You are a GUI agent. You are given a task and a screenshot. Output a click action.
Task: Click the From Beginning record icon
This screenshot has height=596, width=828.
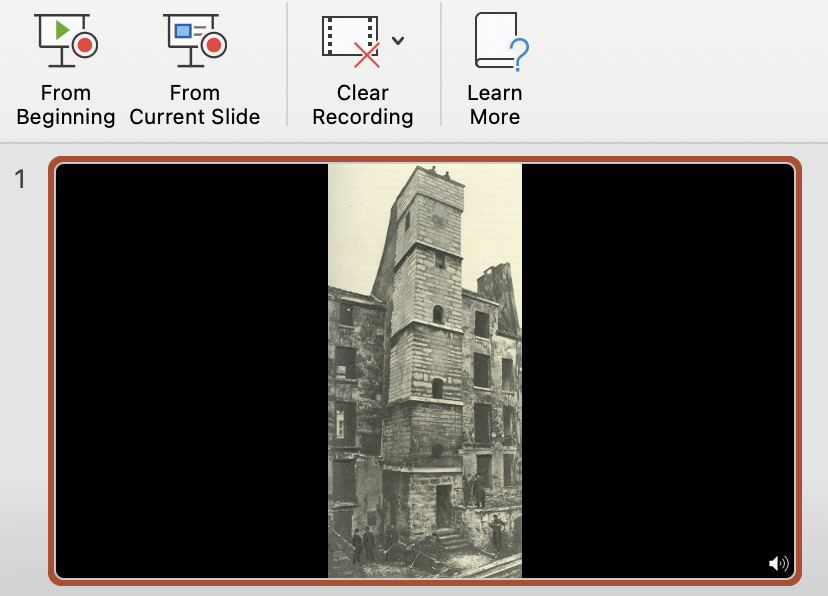[66, 41]
